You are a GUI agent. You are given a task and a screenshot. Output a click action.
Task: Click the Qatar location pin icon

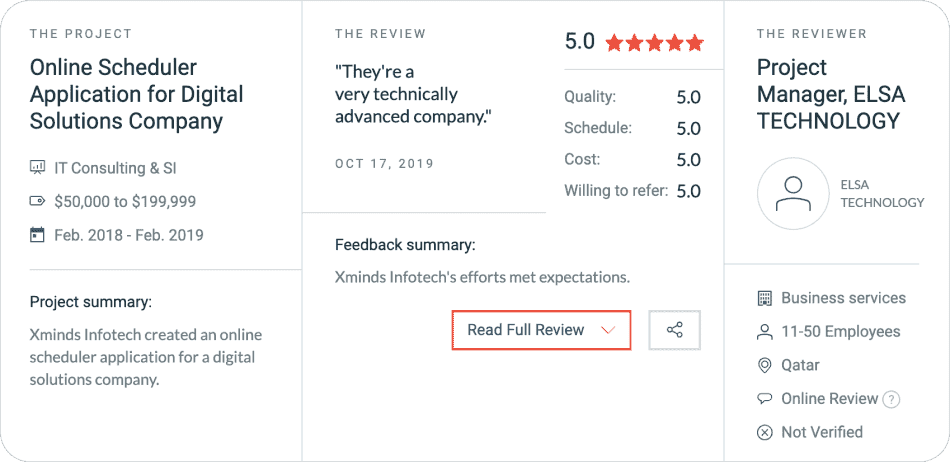(x=765, y=365)
